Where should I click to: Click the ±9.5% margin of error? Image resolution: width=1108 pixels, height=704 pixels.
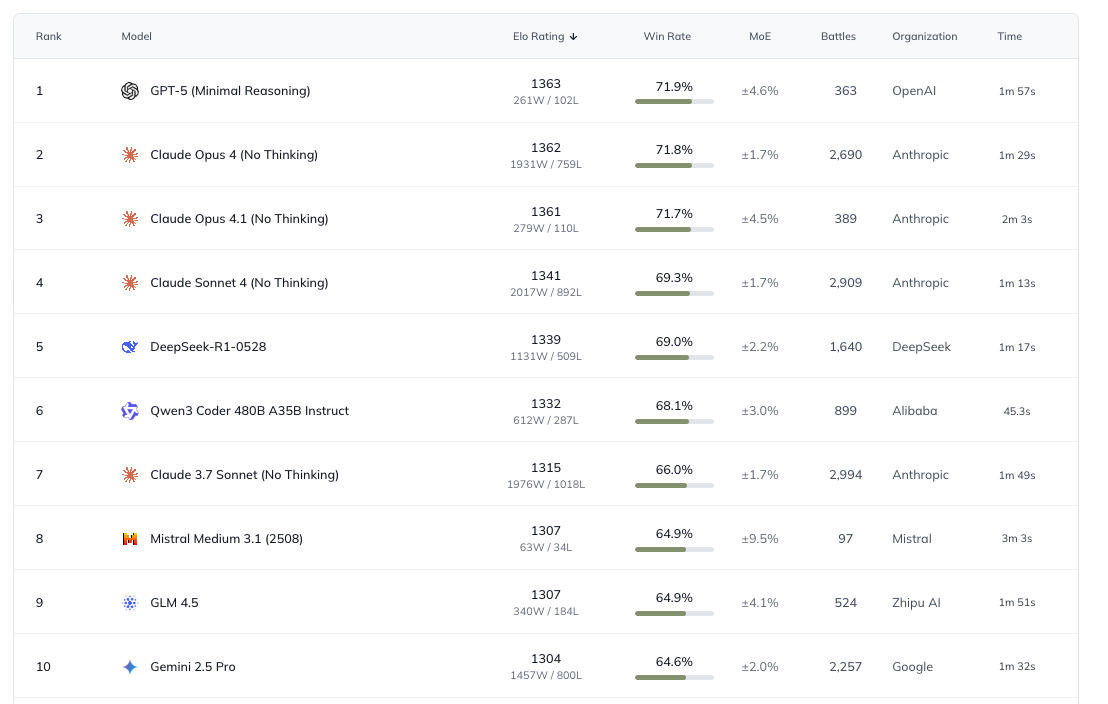(760, 539)
